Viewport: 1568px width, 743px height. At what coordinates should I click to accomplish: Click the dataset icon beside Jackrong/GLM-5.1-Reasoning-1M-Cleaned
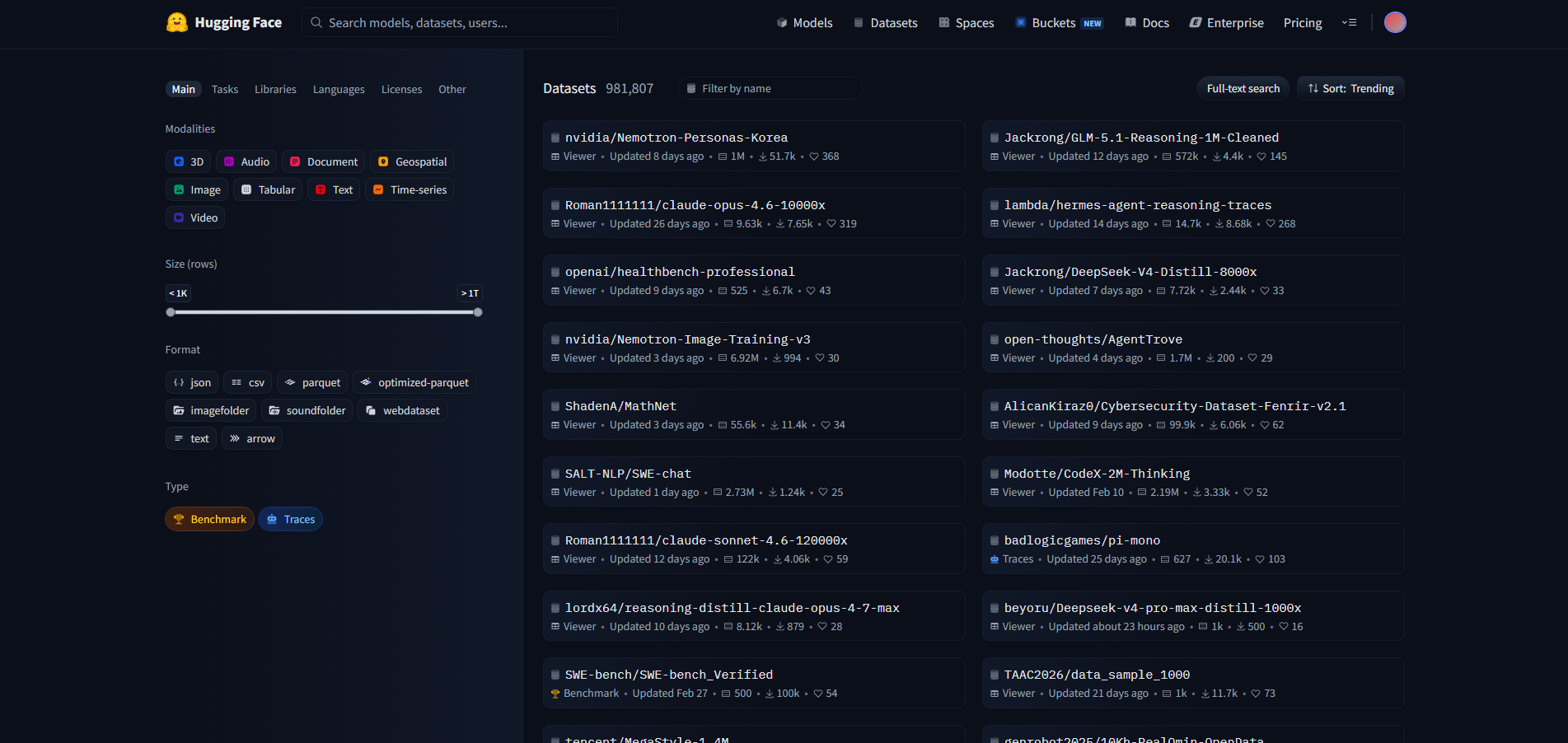click(995, 138)
